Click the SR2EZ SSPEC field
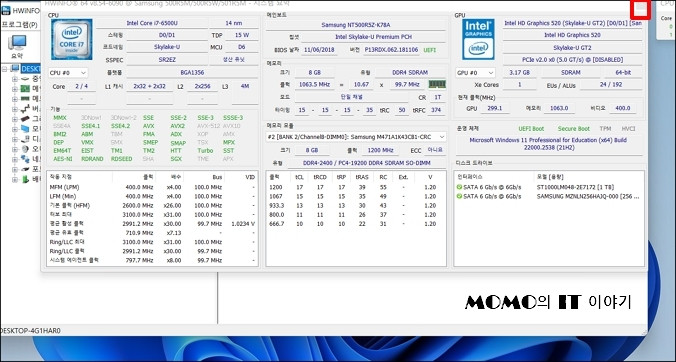 pos(167,60)
